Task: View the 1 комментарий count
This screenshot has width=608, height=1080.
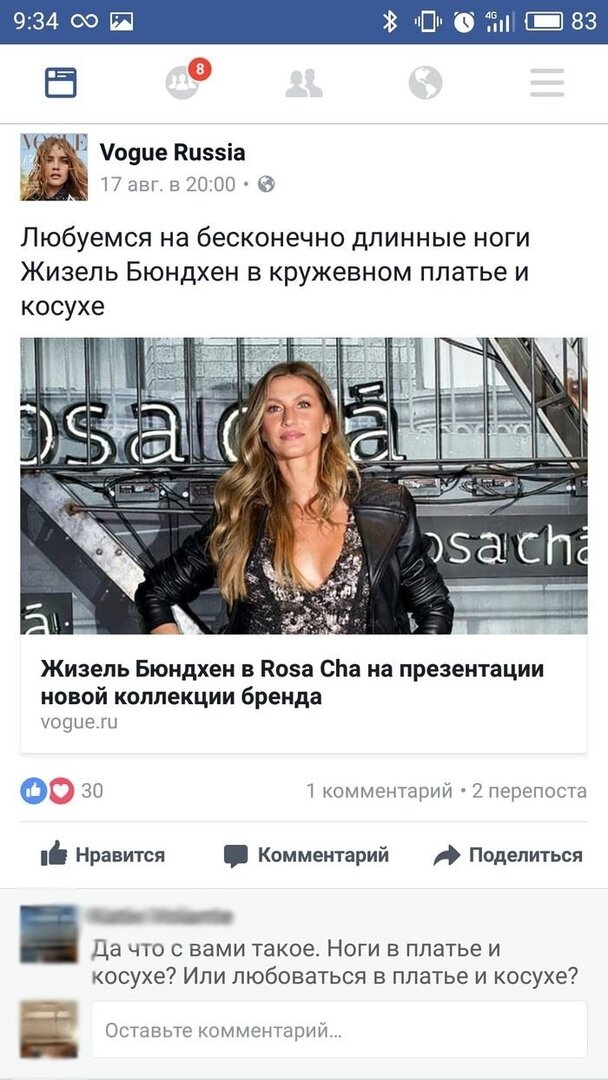Action: point(379,791)
